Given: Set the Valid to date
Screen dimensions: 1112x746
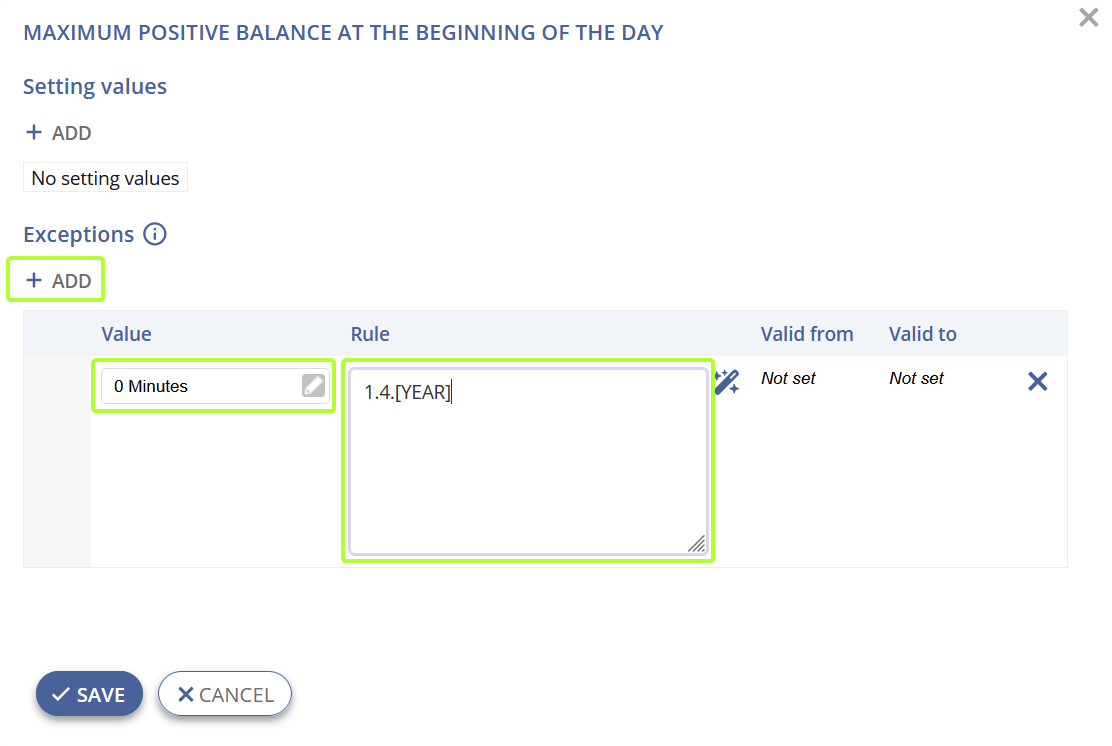Looking at the screenshot, I should coord(916,378).
